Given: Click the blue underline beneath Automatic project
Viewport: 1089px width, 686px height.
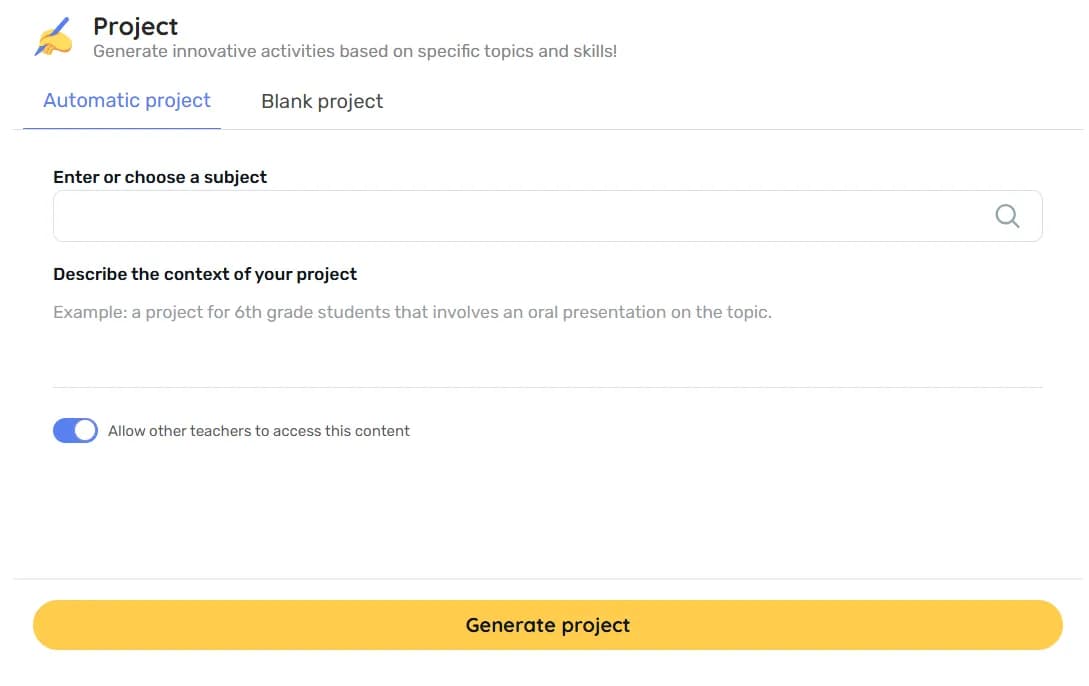Looking at the screenshot, I should point(122,129).
